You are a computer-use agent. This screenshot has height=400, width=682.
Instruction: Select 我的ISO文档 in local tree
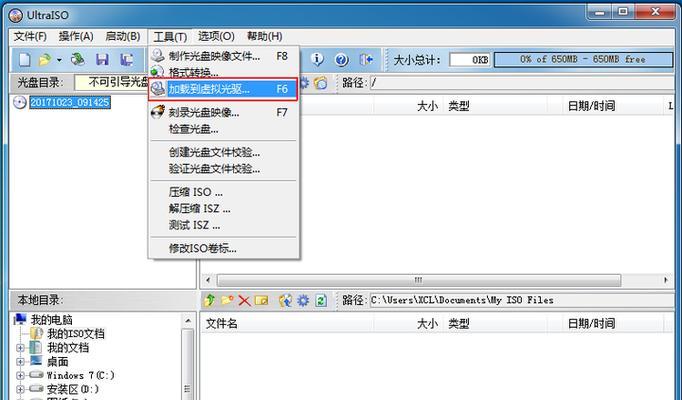point(76,334)
